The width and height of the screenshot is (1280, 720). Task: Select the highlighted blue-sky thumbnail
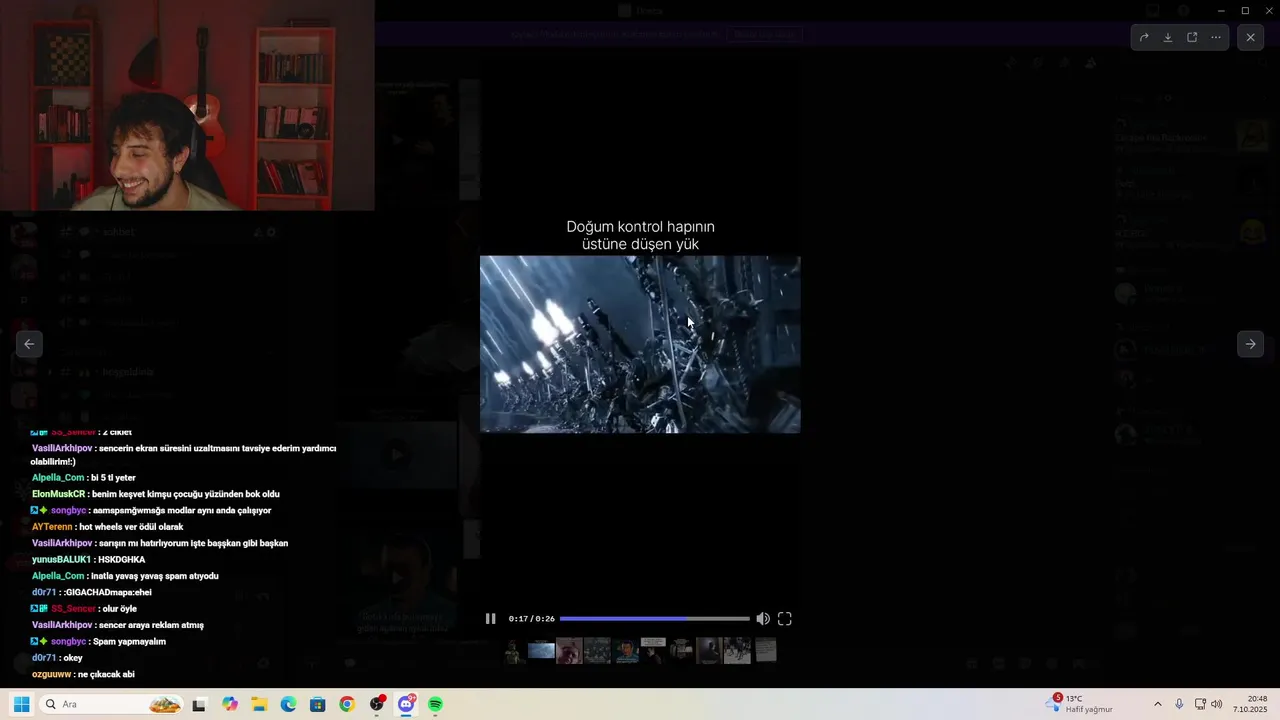[x=541, y=650]
